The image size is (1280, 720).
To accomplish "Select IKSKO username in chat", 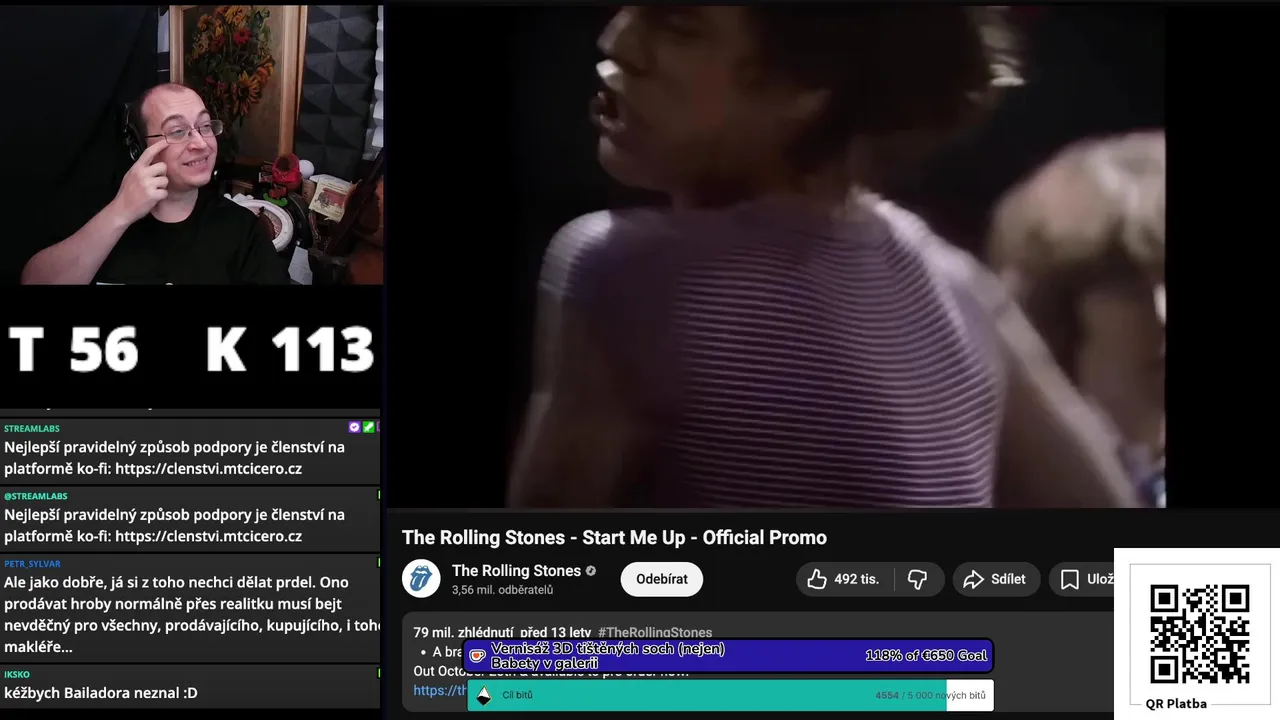I will pos(17,675).
